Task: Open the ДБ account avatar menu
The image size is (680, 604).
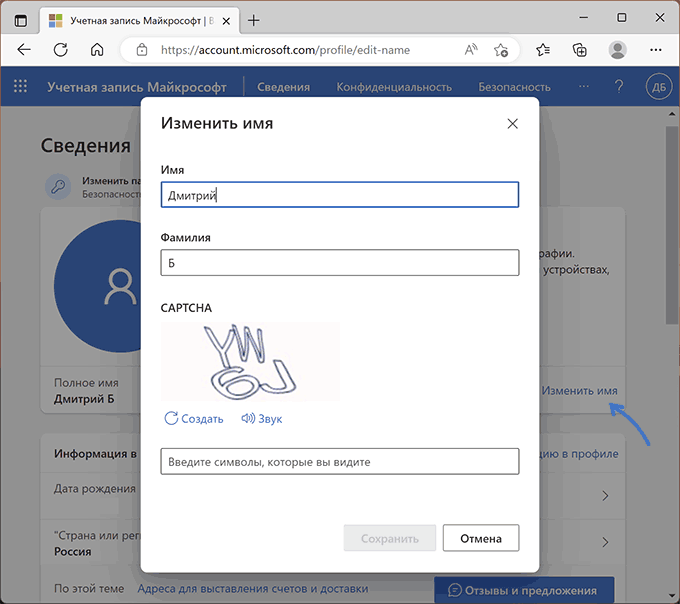Action: point(659,87)
